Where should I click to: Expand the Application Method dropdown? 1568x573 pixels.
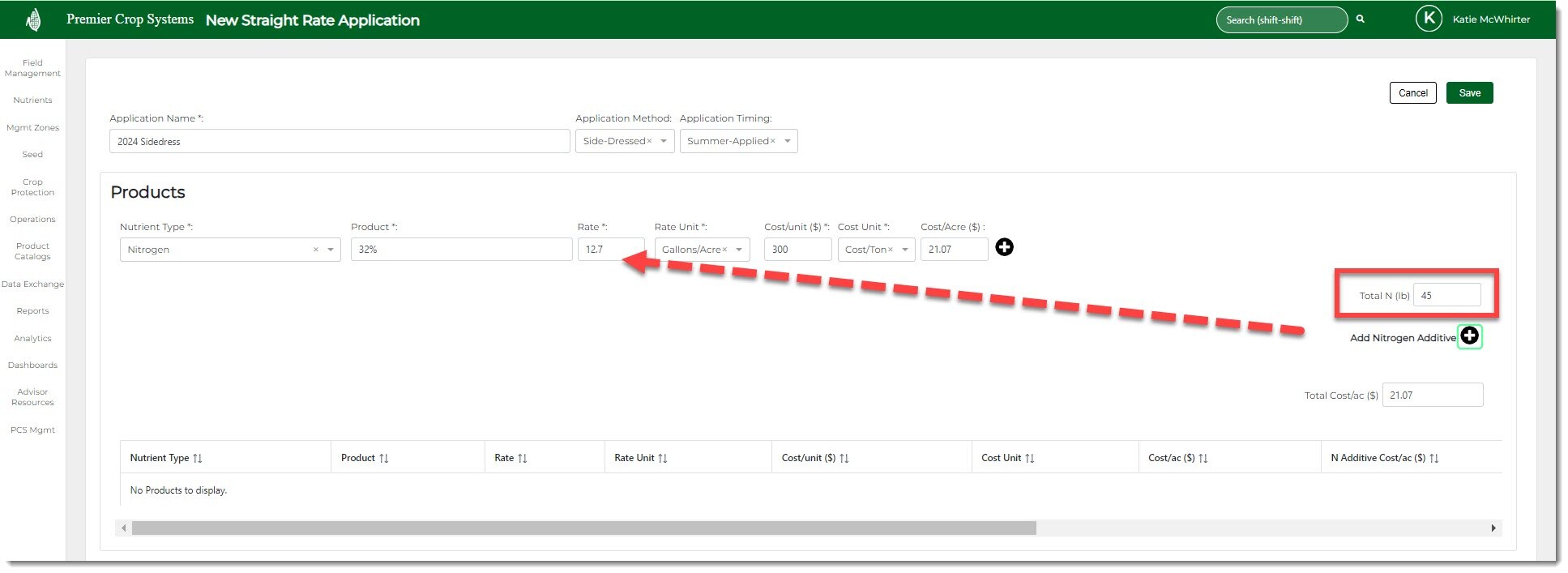pos(664,141)
